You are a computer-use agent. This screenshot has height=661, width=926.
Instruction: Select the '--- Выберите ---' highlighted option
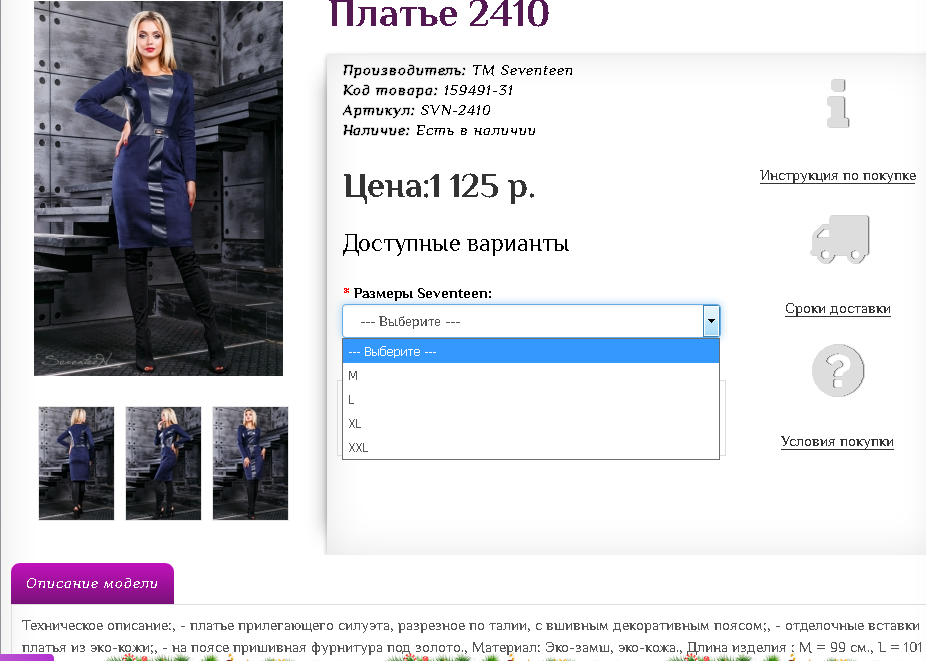pyautogui.click(x=531, y=351)
